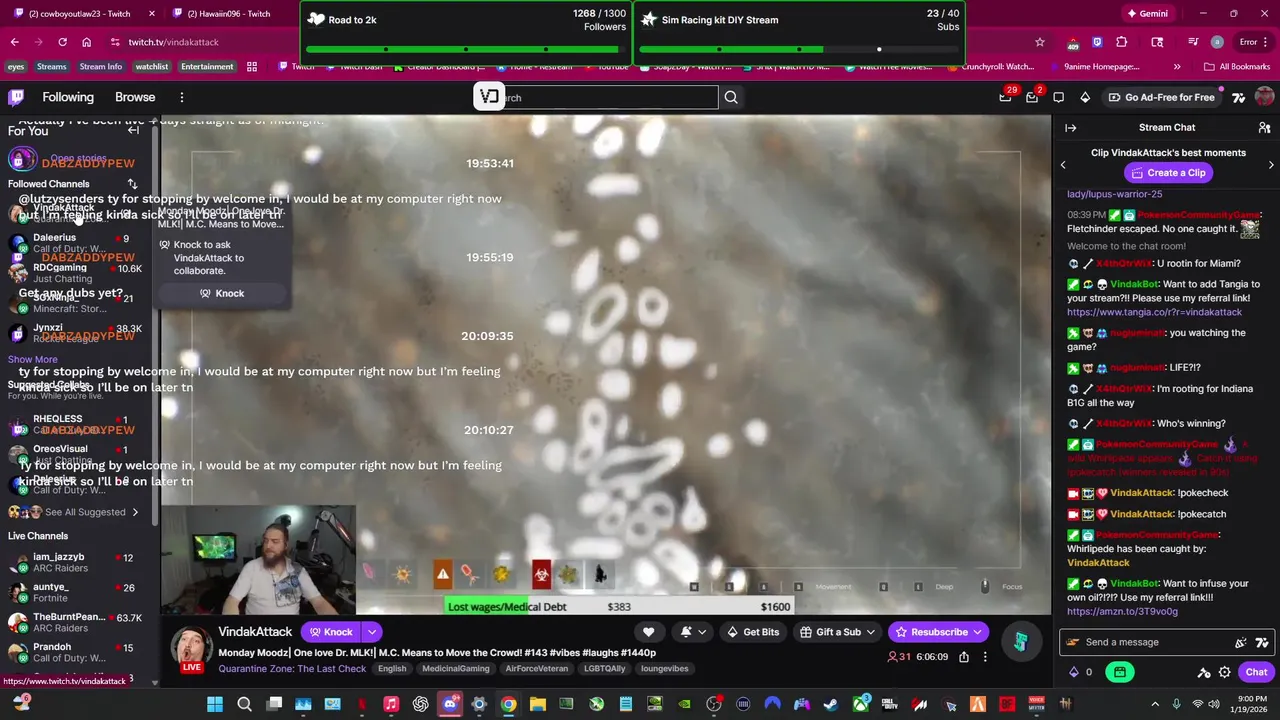Click the 7TV emote button in chat input
The width and height of the screenshot is (1280, 720).
click(x=1262, y=642)
